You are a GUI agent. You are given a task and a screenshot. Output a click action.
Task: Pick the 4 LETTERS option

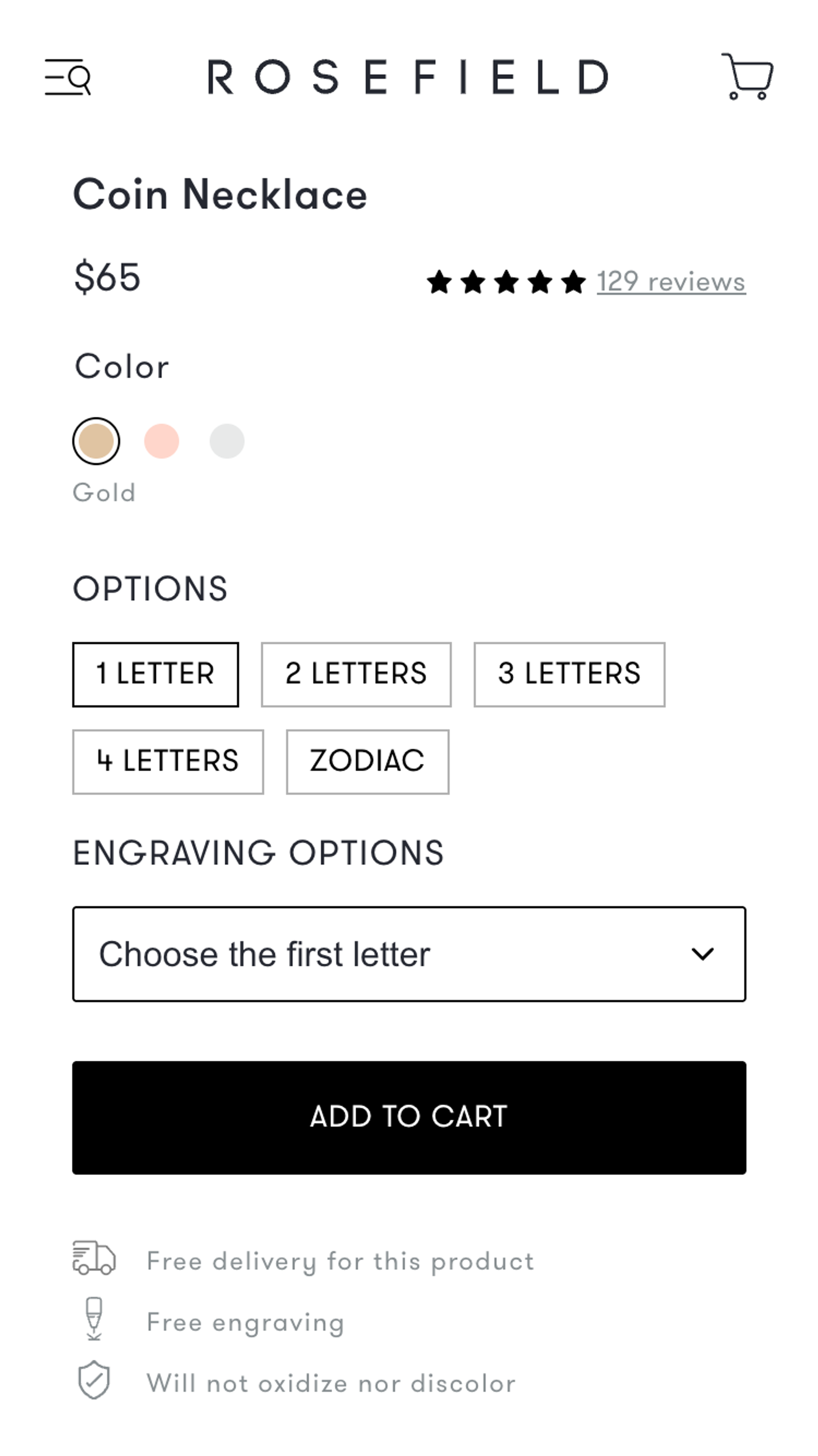click(x=168, y=761)
